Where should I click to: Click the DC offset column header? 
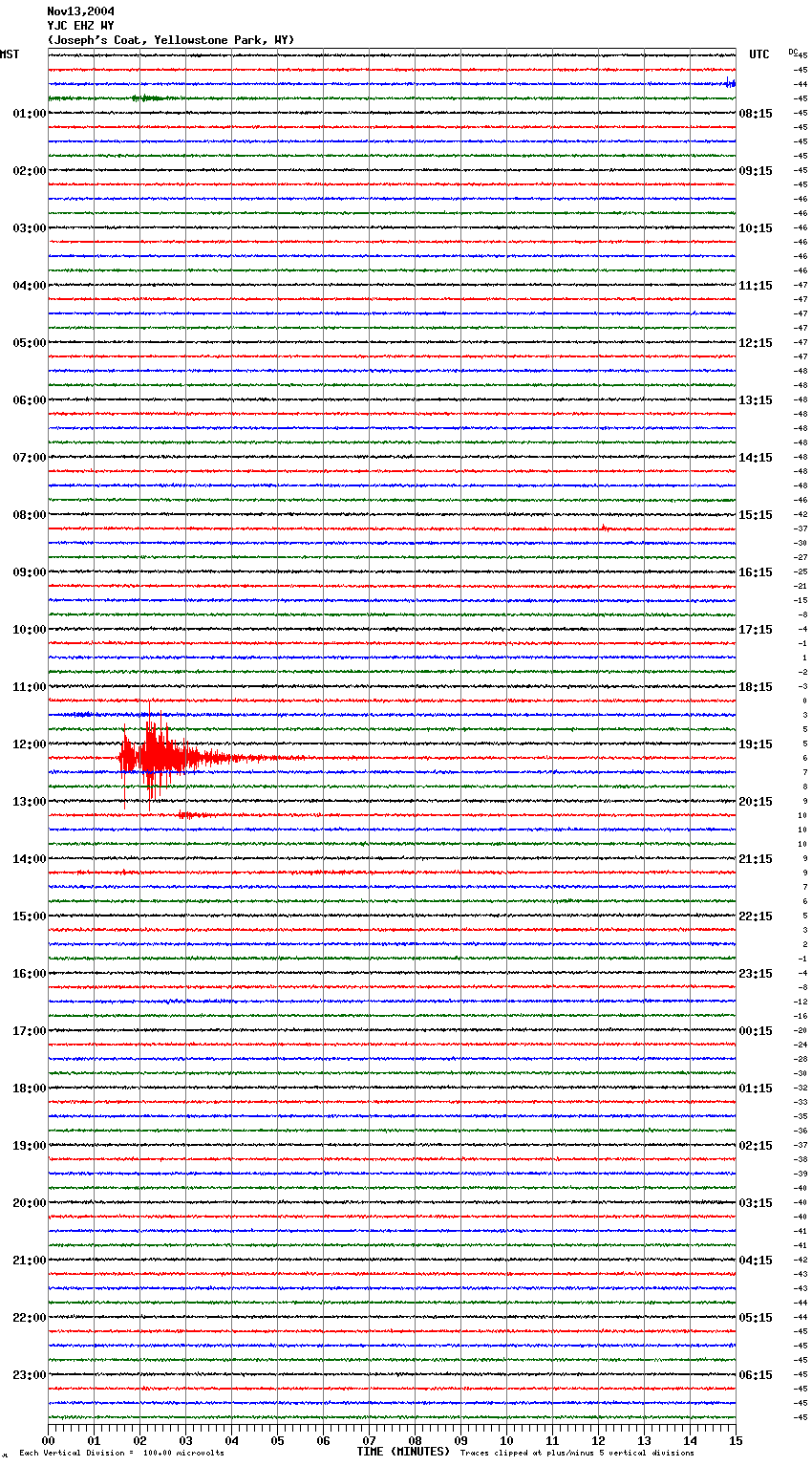(792, 51)
